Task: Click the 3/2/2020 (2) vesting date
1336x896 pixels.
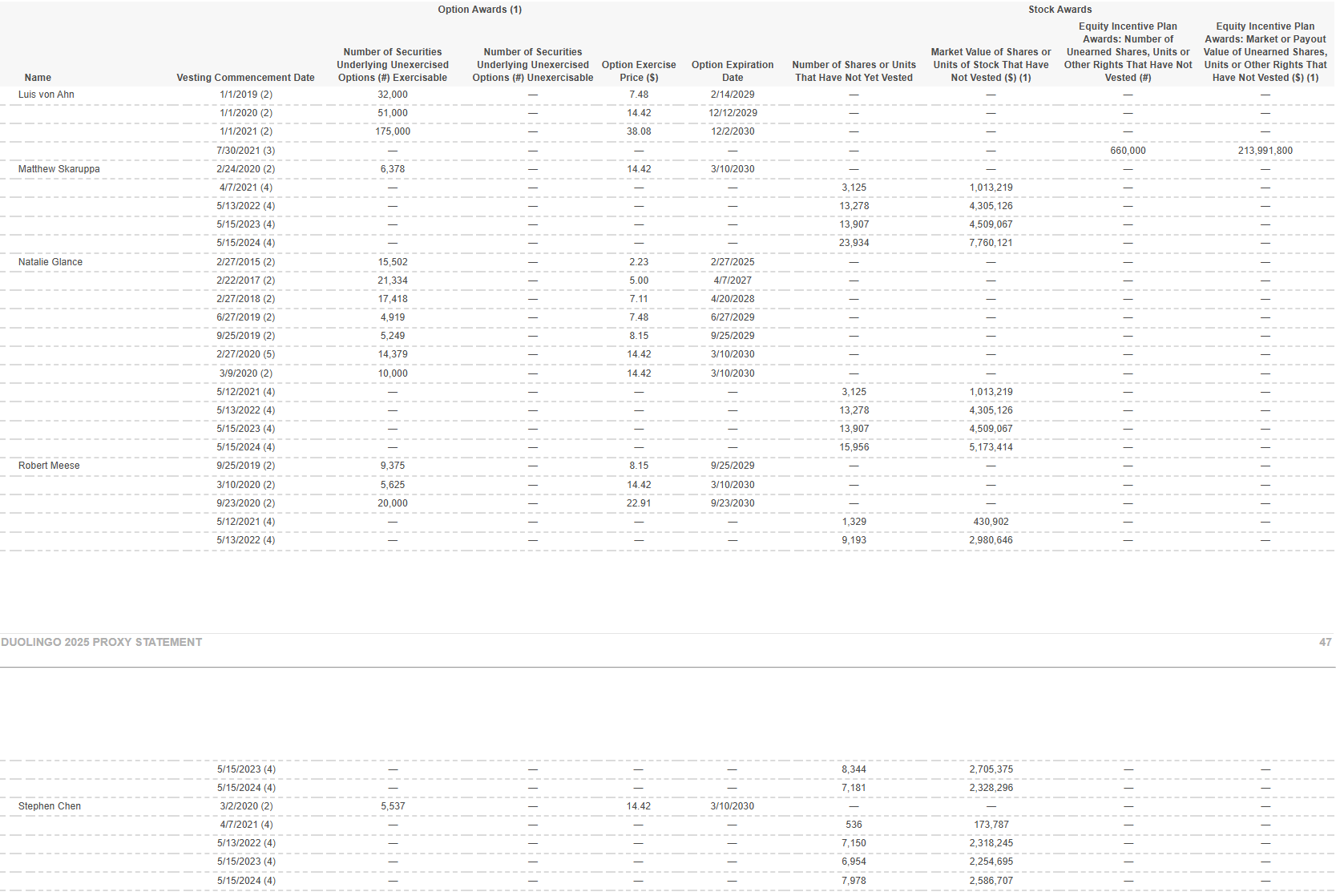Action: (x=246, y=806)
